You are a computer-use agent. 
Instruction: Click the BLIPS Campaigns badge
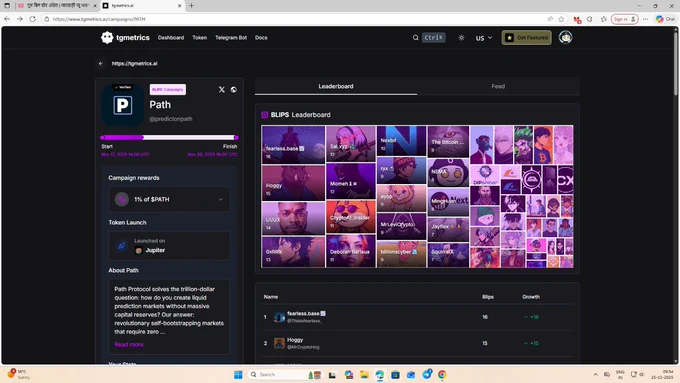click(x=168, y=89)
